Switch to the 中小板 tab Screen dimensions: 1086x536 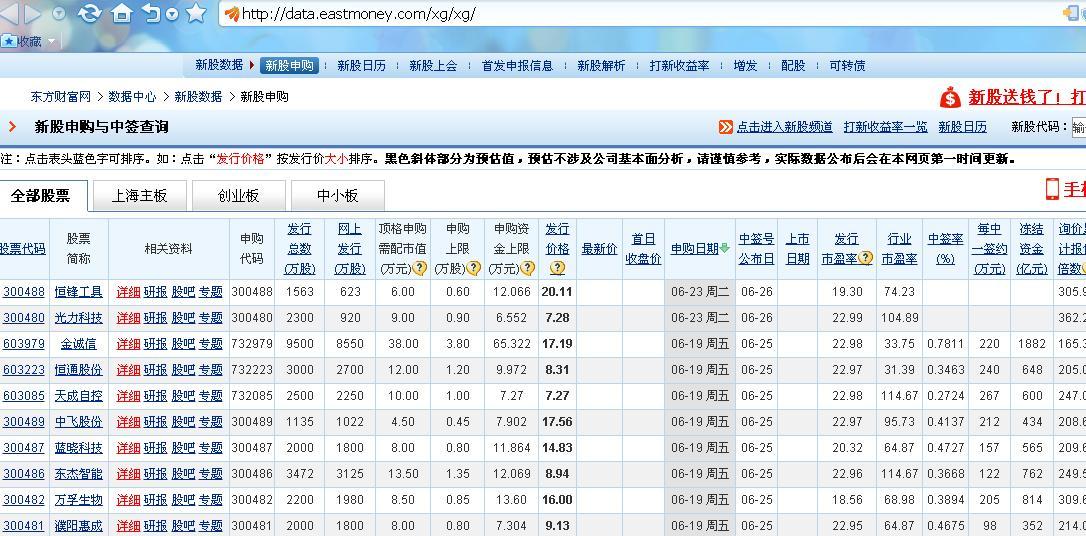pyautogui.click(x=337, y=195)
